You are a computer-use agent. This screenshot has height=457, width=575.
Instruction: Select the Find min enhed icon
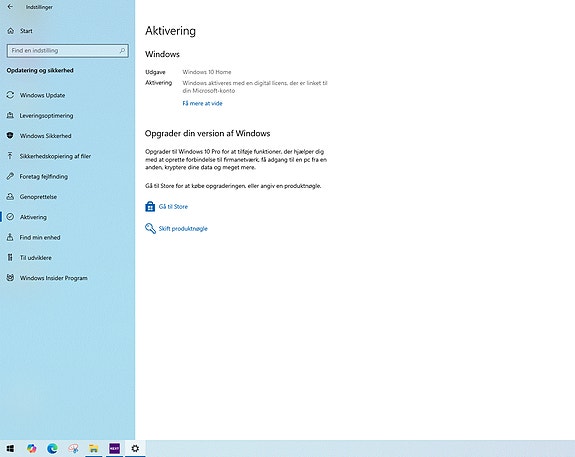pyautogui.click(x=10, y=237)
